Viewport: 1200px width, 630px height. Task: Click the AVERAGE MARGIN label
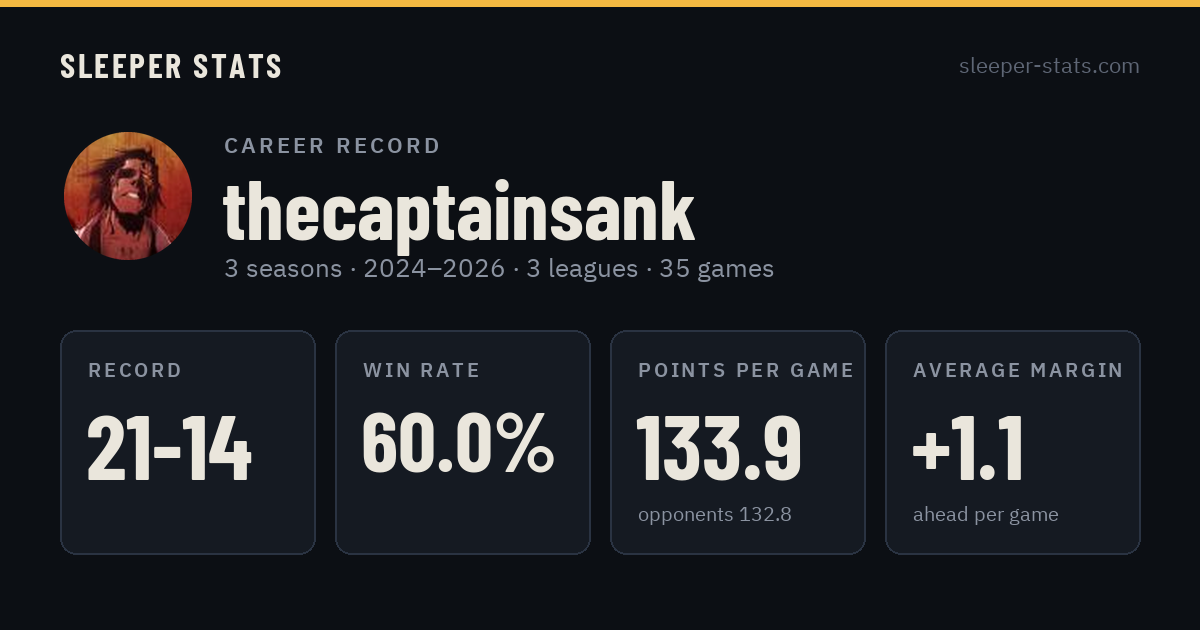click(1018, 370)
